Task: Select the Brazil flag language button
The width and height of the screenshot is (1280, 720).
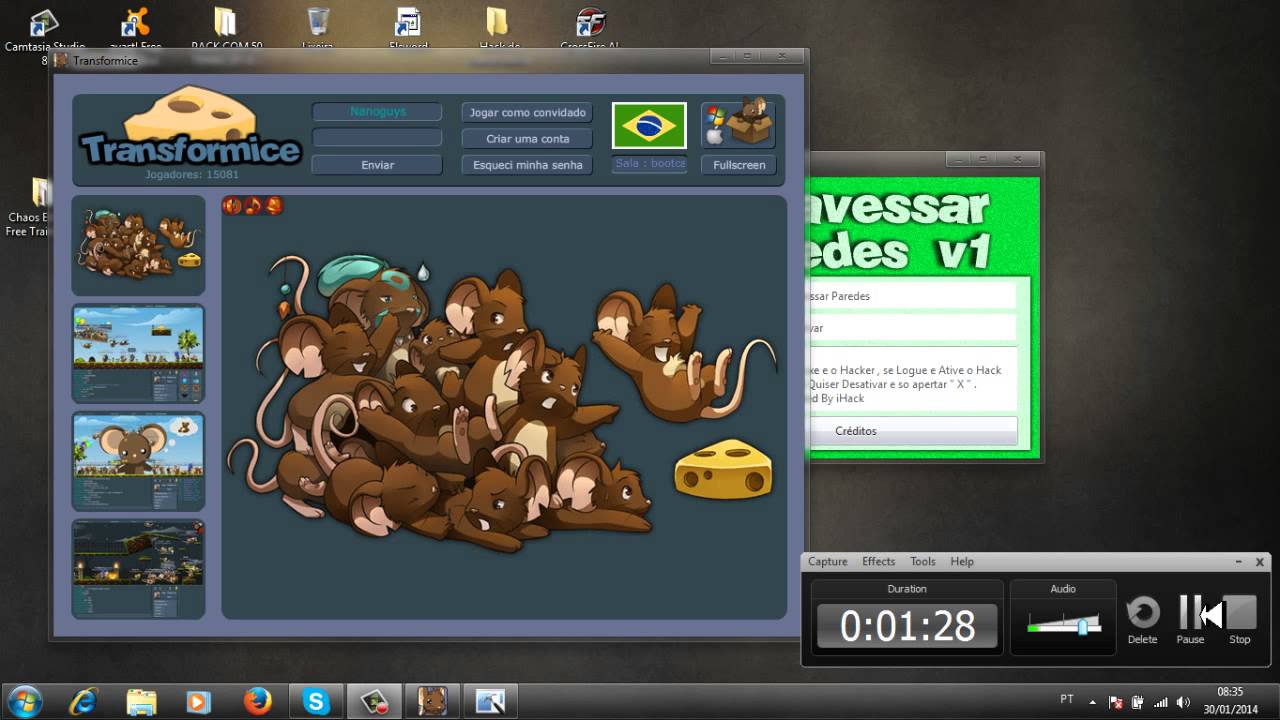Action: click(649, 125)
